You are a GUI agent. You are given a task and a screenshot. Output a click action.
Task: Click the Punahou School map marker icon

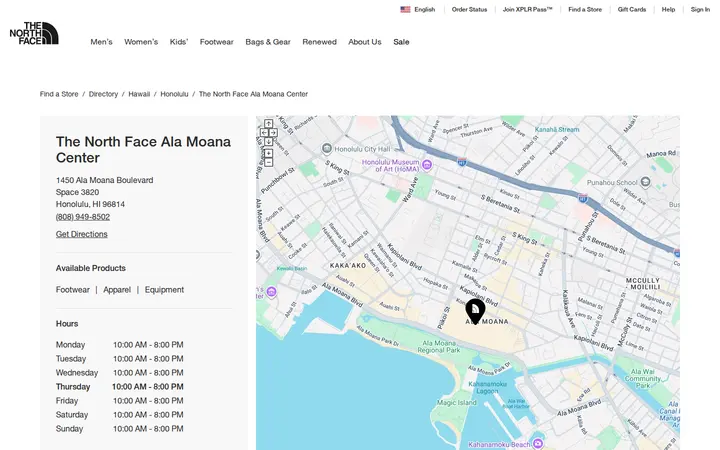(x=645, y=182)
